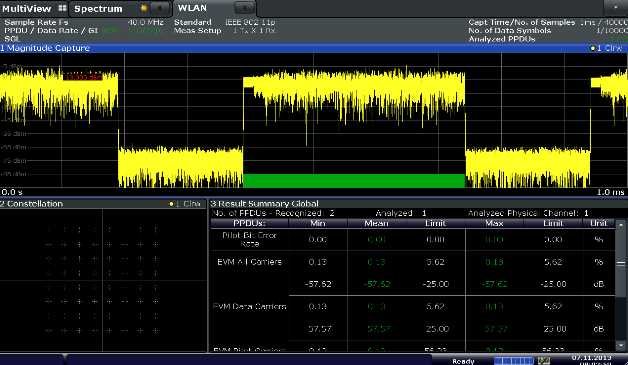
Task: Click the result table scrollbar up arrow
Action: [621, 225]
